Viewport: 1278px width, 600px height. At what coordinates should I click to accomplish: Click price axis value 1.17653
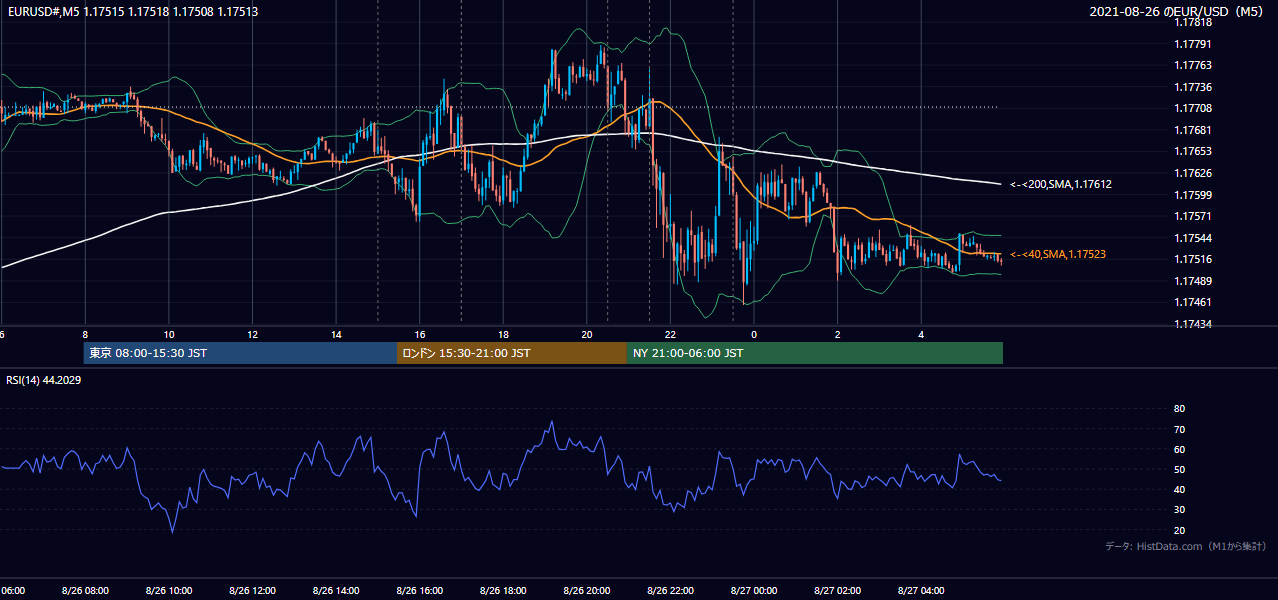tap(1192, 151)
